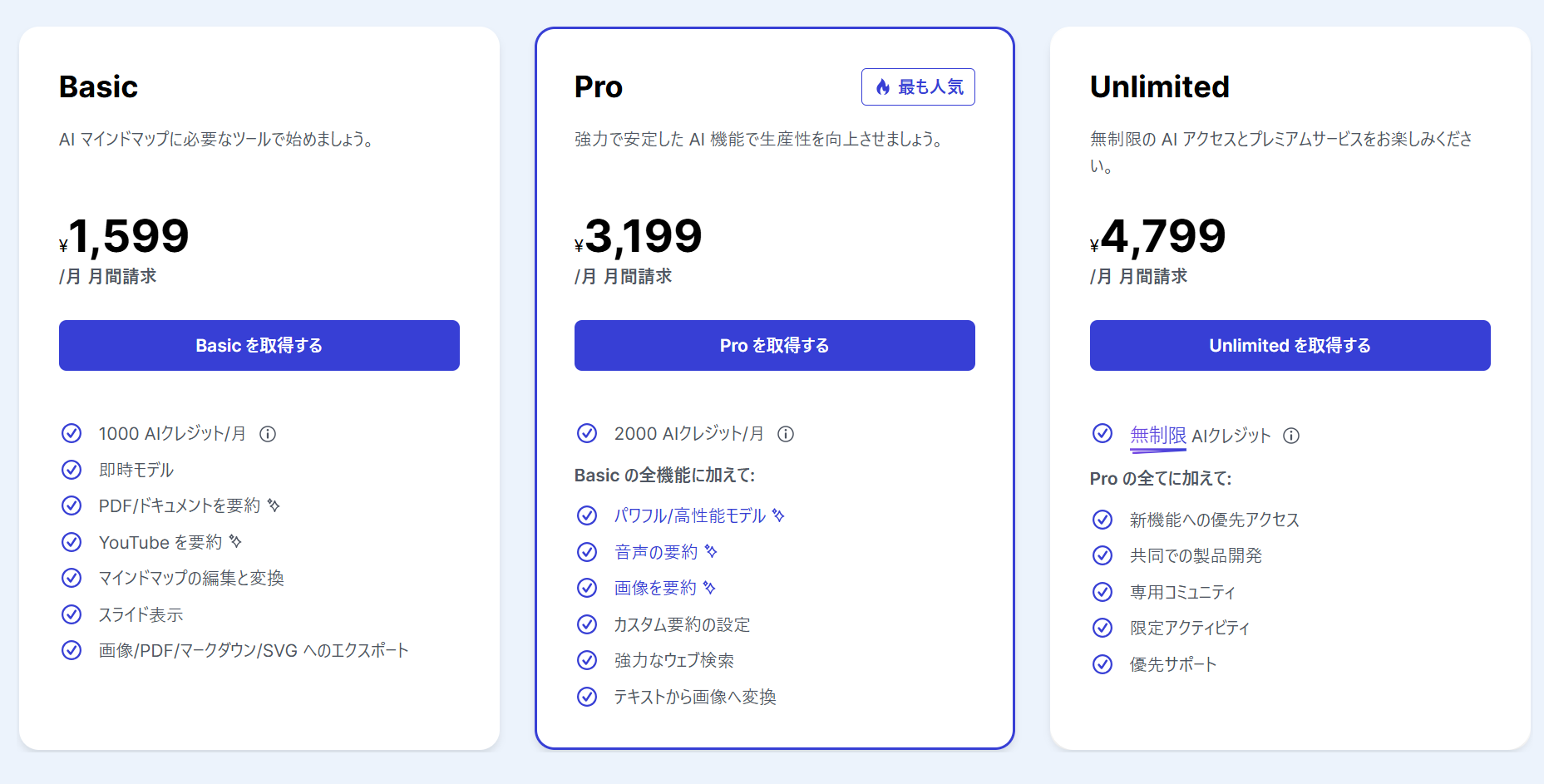1544x784 pixels.
Task: Click sparkle icon after 画像を要約
Action: point(709,588)
